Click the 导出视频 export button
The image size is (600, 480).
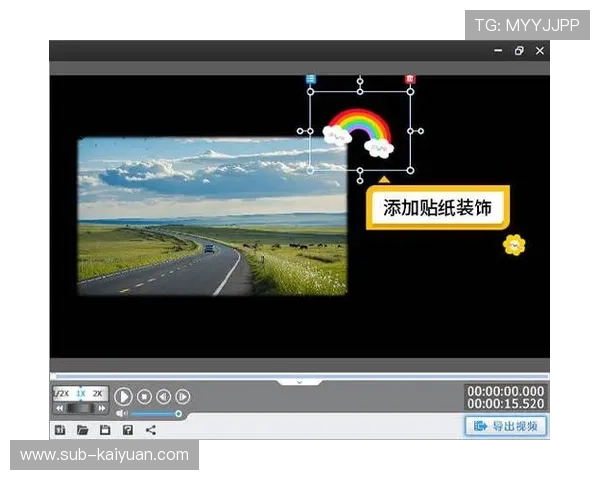[506, 426]
